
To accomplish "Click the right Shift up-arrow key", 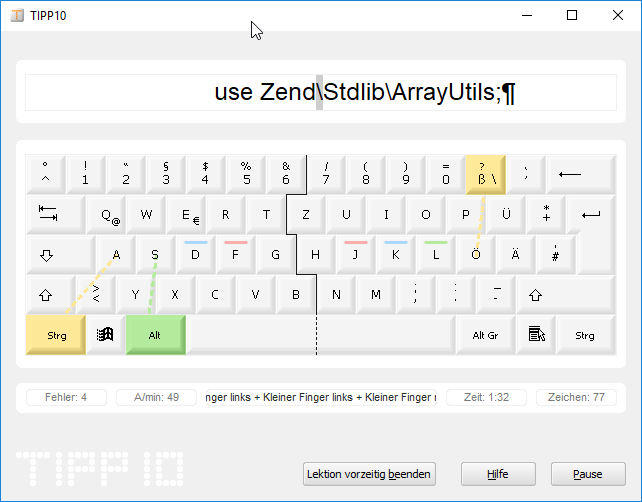I will 566,295.
